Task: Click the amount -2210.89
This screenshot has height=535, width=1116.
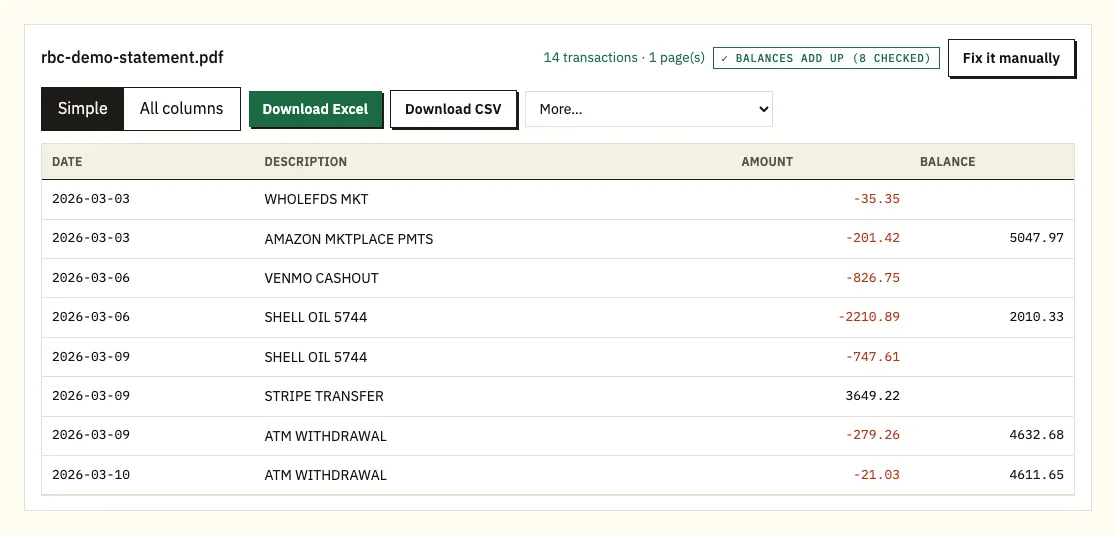Action: (868, 317)
